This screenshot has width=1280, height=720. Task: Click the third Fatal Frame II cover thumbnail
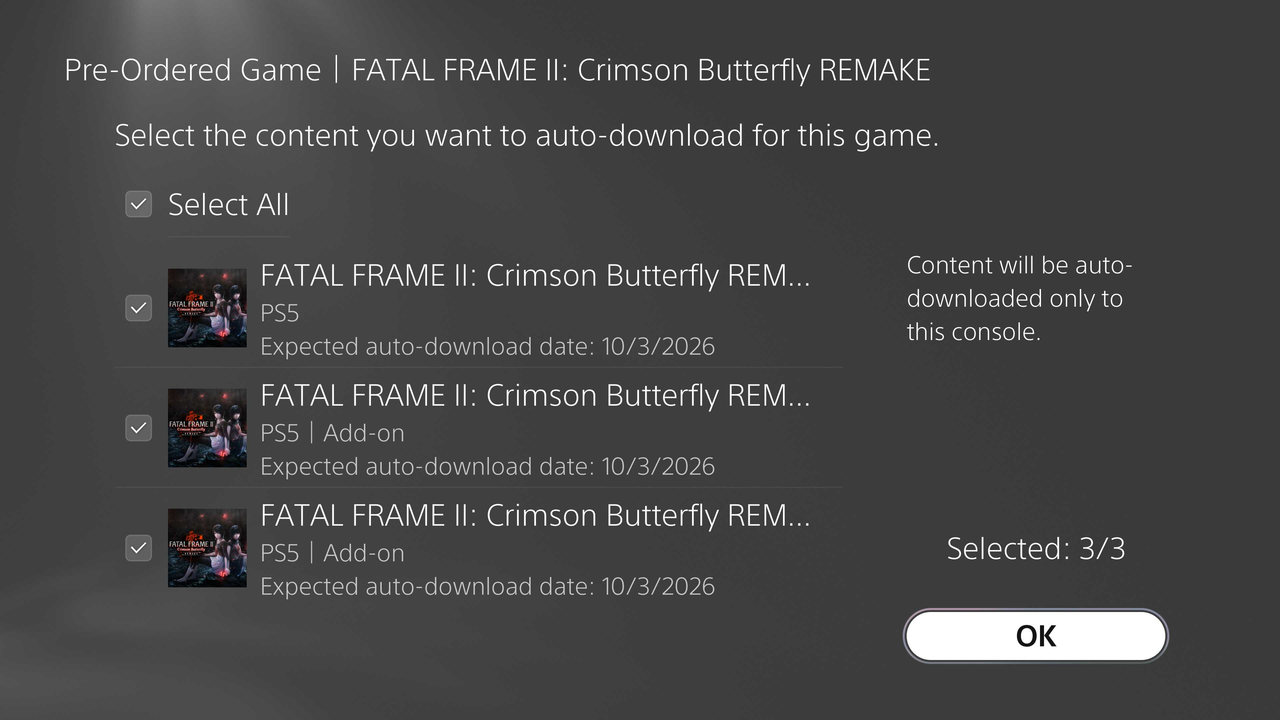click(207, 548)
